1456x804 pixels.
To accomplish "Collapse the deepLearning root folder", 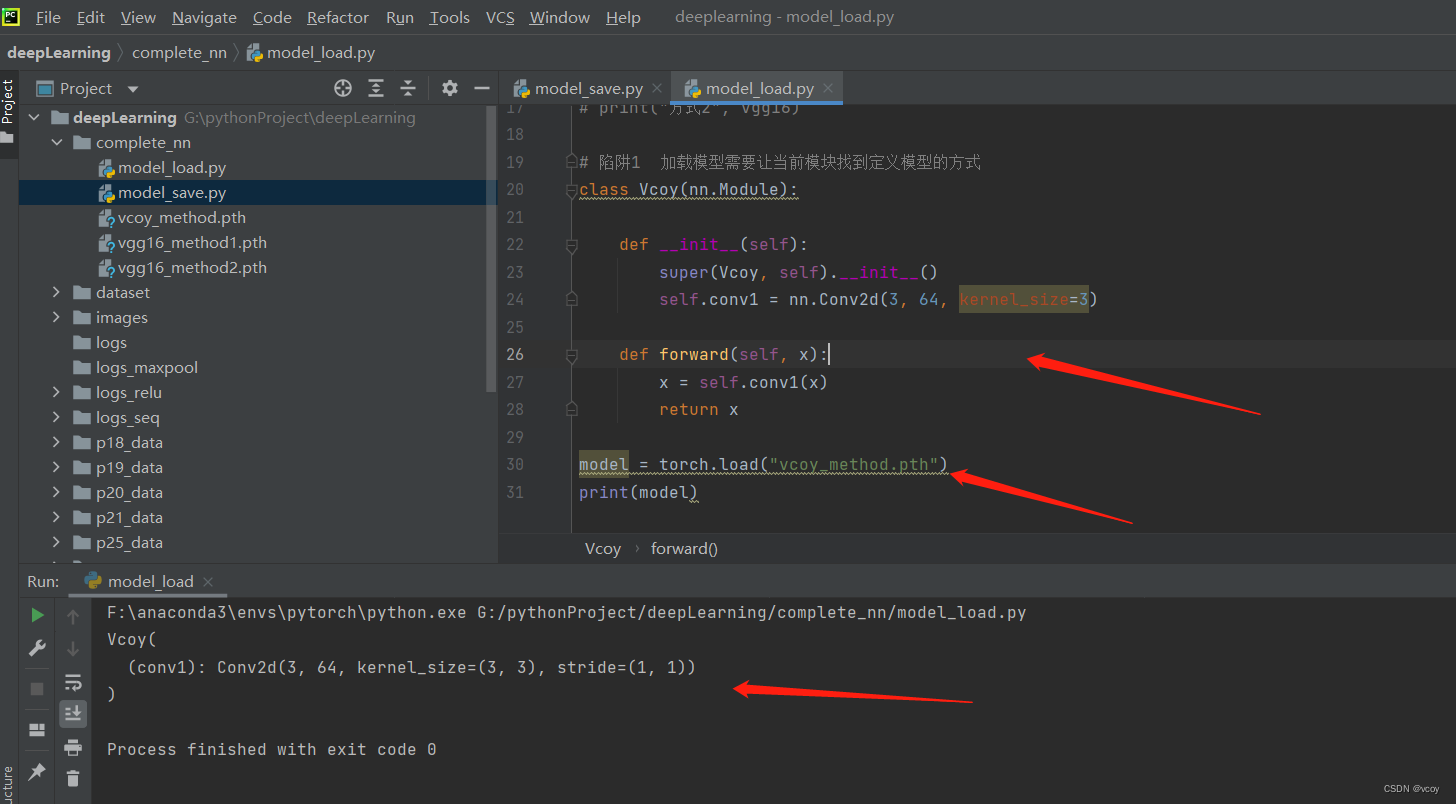I will [x=35, y=118].
